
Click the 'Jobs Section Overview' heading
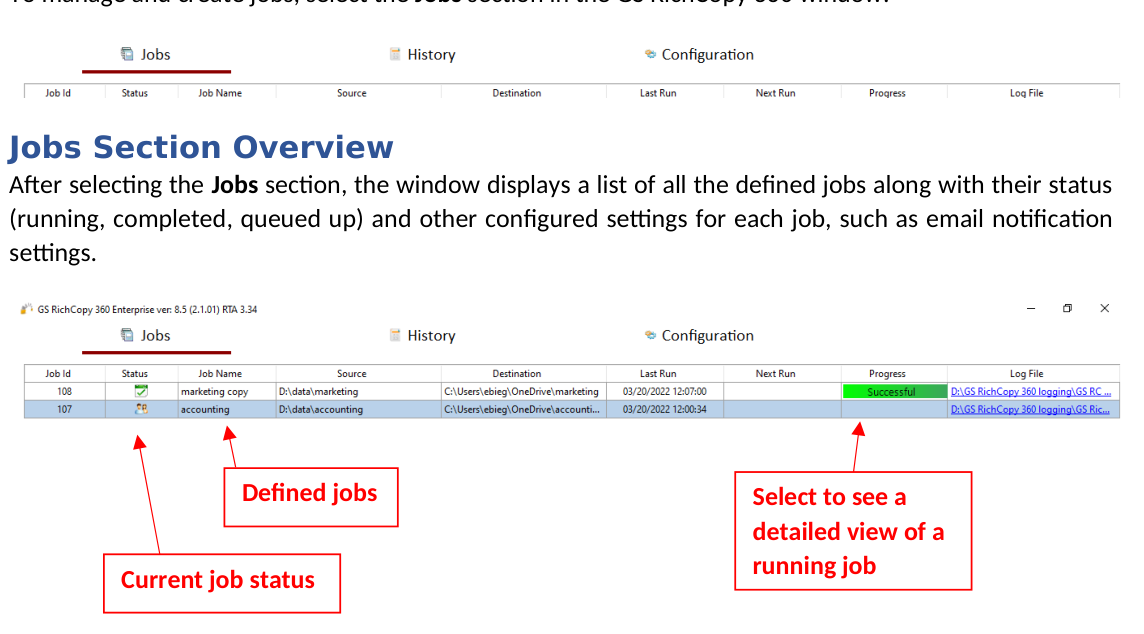(x=201, y=147)
